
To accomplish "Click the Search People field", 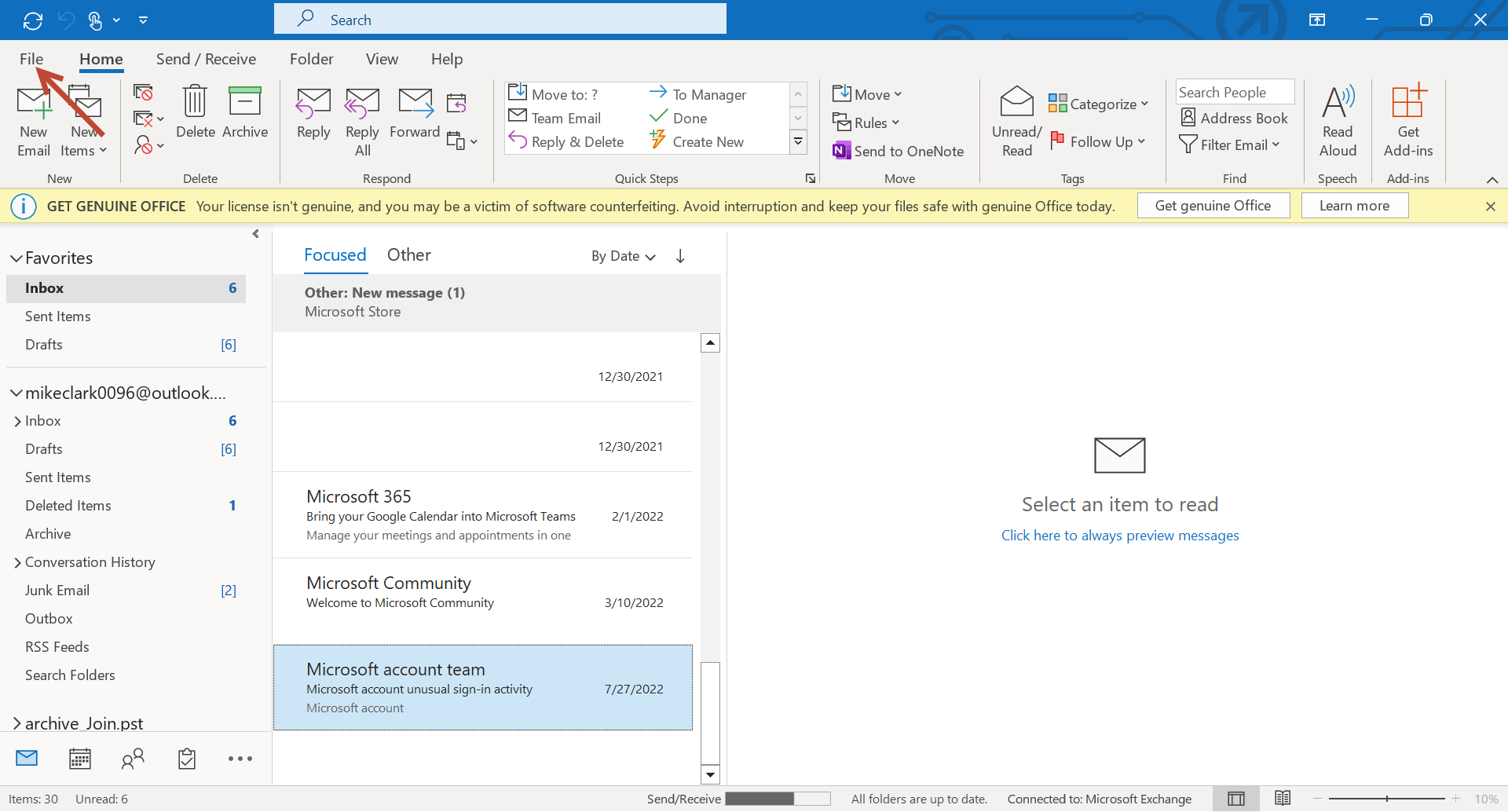I will click(1235, 92).
